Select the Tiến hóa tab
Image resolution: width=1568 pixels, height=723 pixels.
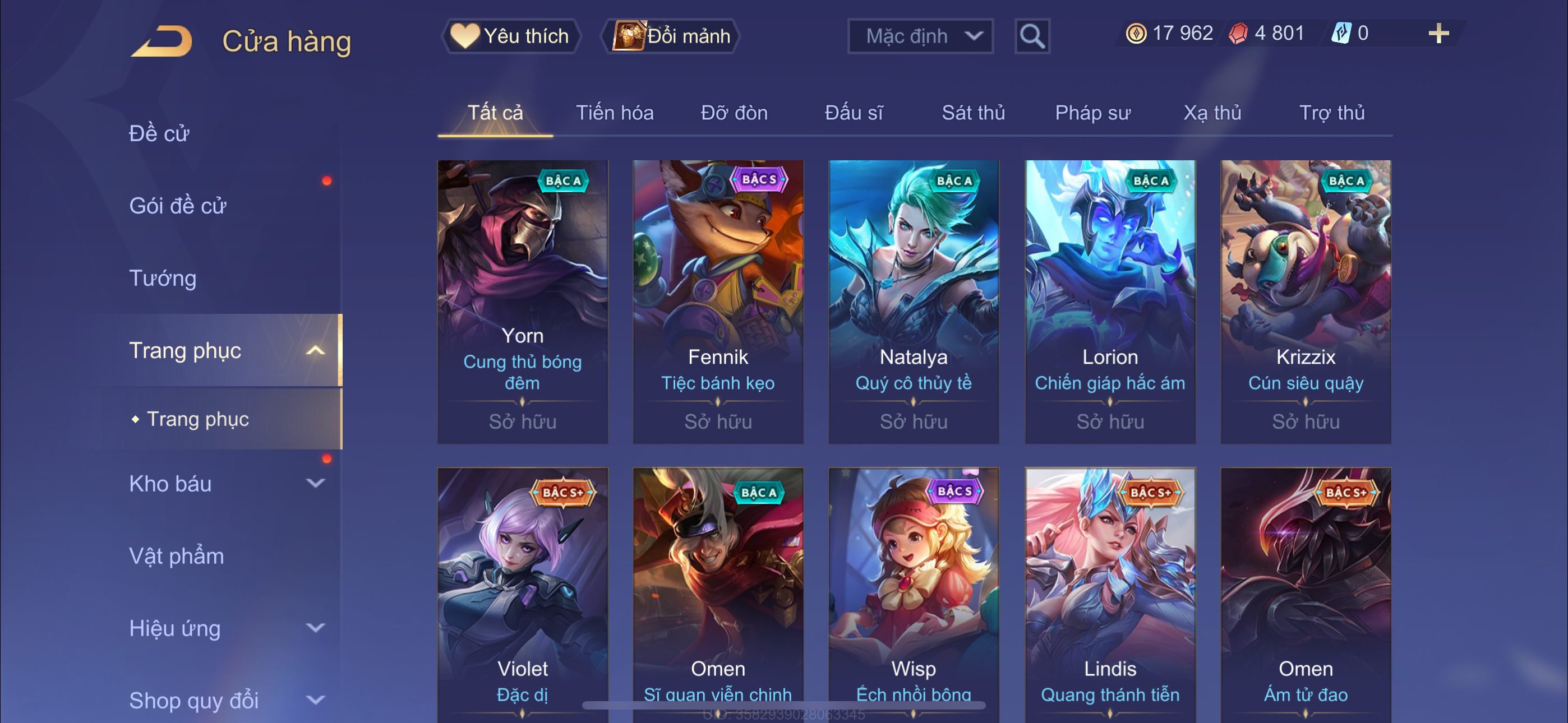click(x=615, y=113)
